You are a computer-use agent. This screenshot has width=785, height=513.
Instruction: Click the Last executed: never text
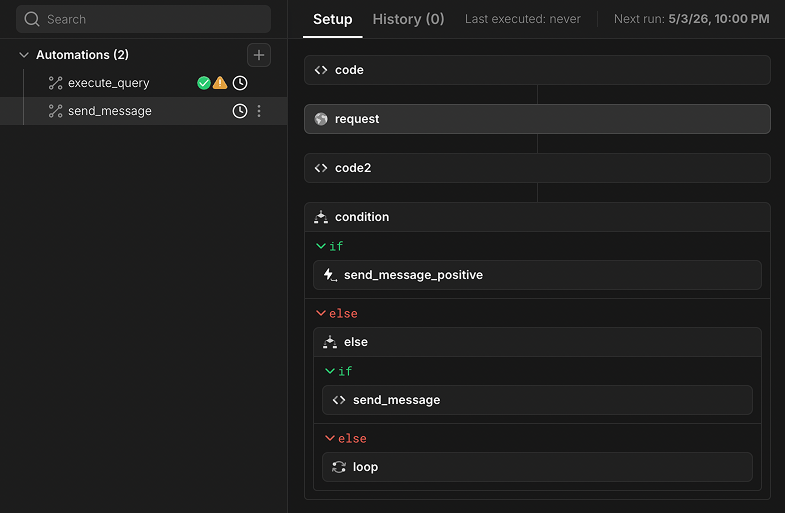pyautogui.click(x=523, y=19)
